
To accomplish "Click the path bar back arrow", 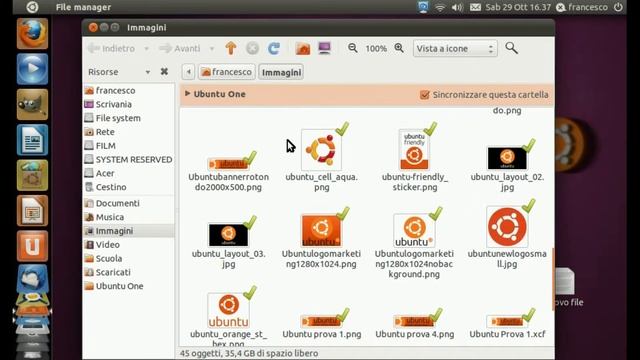I will pos(188,72).
